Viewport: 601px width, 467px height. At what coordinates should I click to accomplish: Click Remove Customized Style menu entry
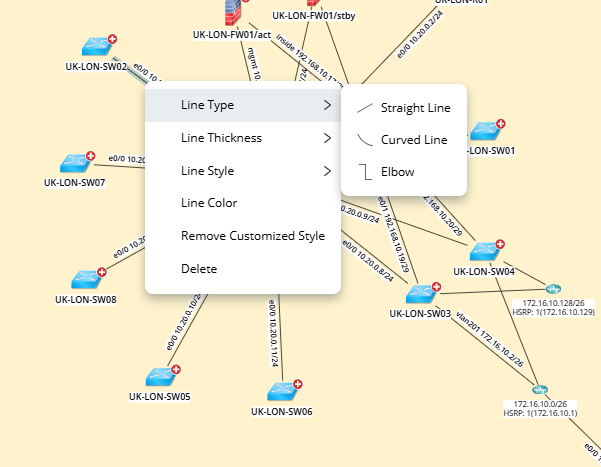[x=252, y=236]
